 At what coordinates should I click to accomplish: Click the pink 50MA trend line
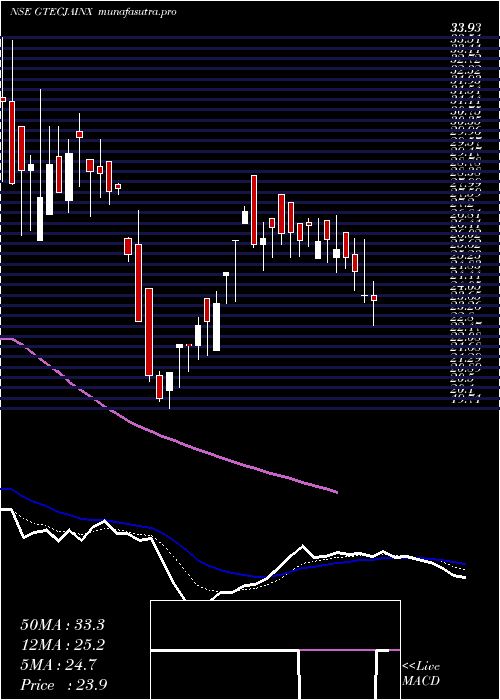tap(169, 438)
